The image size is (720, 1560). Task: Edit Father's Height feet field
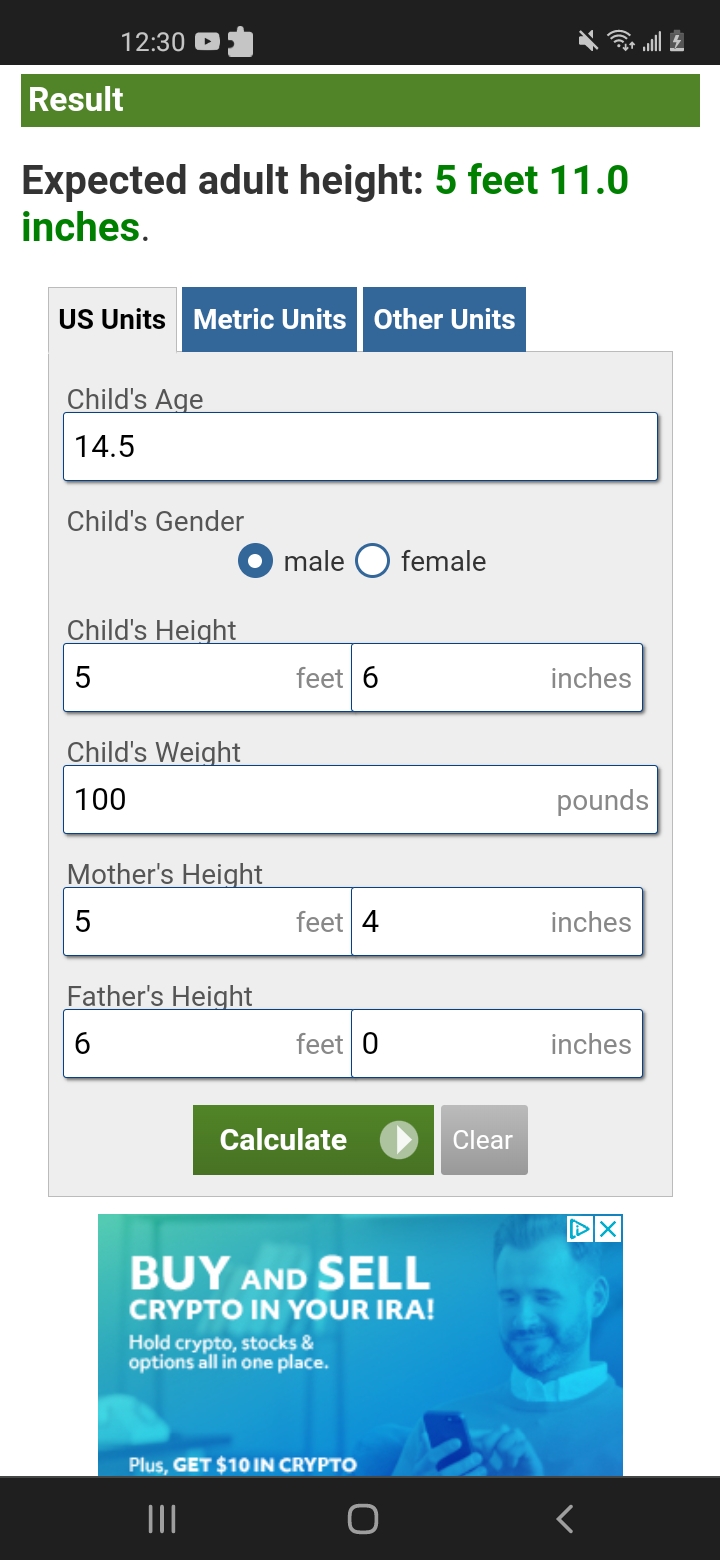click(207, 1043)
